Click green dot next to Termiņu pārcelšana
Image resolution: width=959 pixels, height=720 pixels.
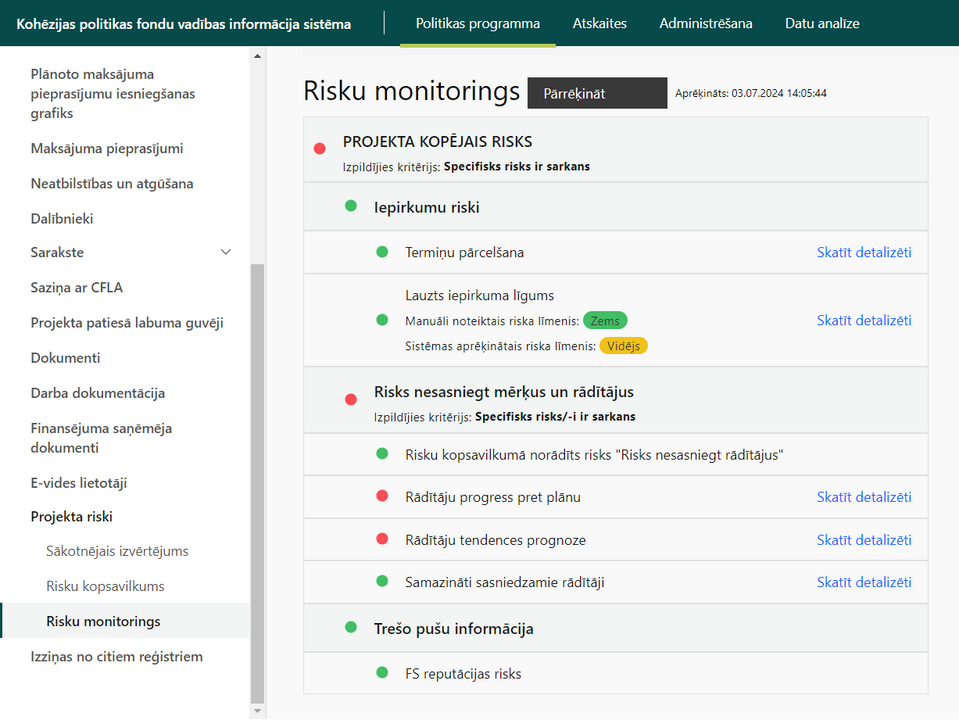(382, 251)
